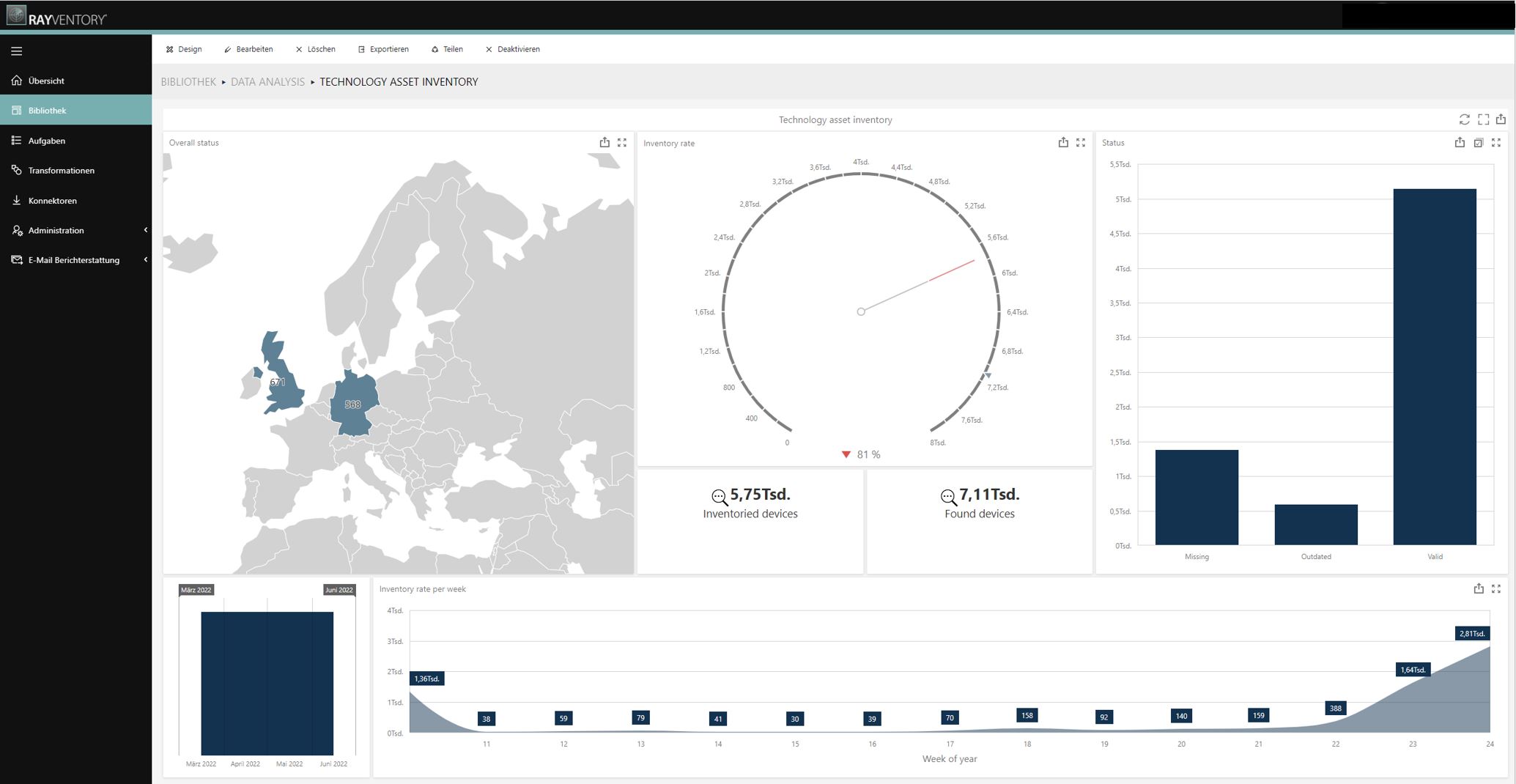Expand the Administration submenu
Image resolution: width=1516 pixels, height=784 pixels.
pos(145,230)
